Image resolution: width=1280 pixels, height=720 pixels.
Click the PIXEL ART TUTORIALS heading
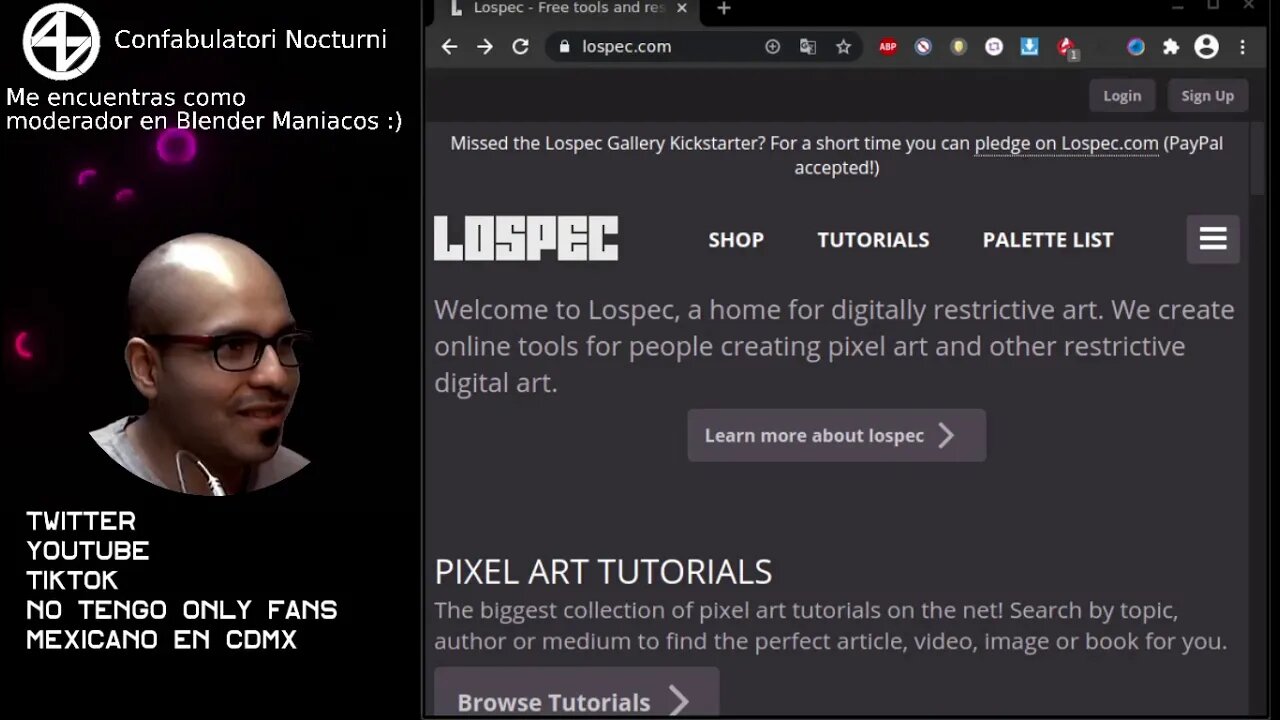pos(603,572)
